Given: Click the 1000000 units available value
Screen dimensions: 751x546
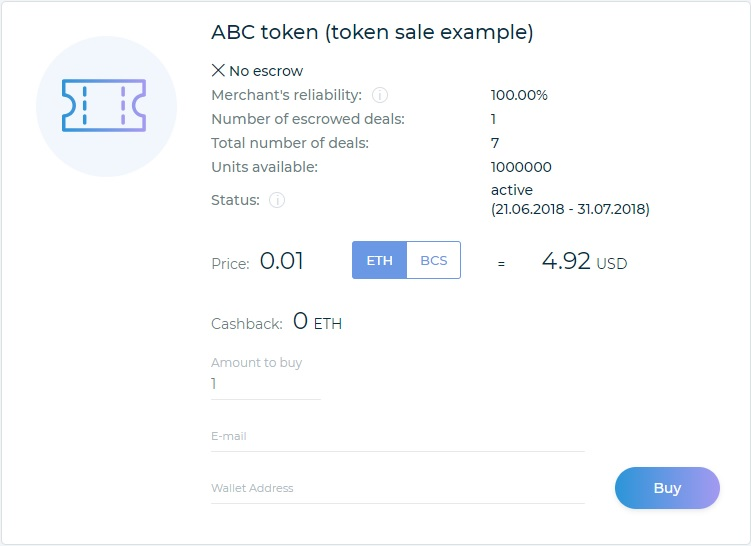Looking at the screenshot, I should (x=521, y=167).
